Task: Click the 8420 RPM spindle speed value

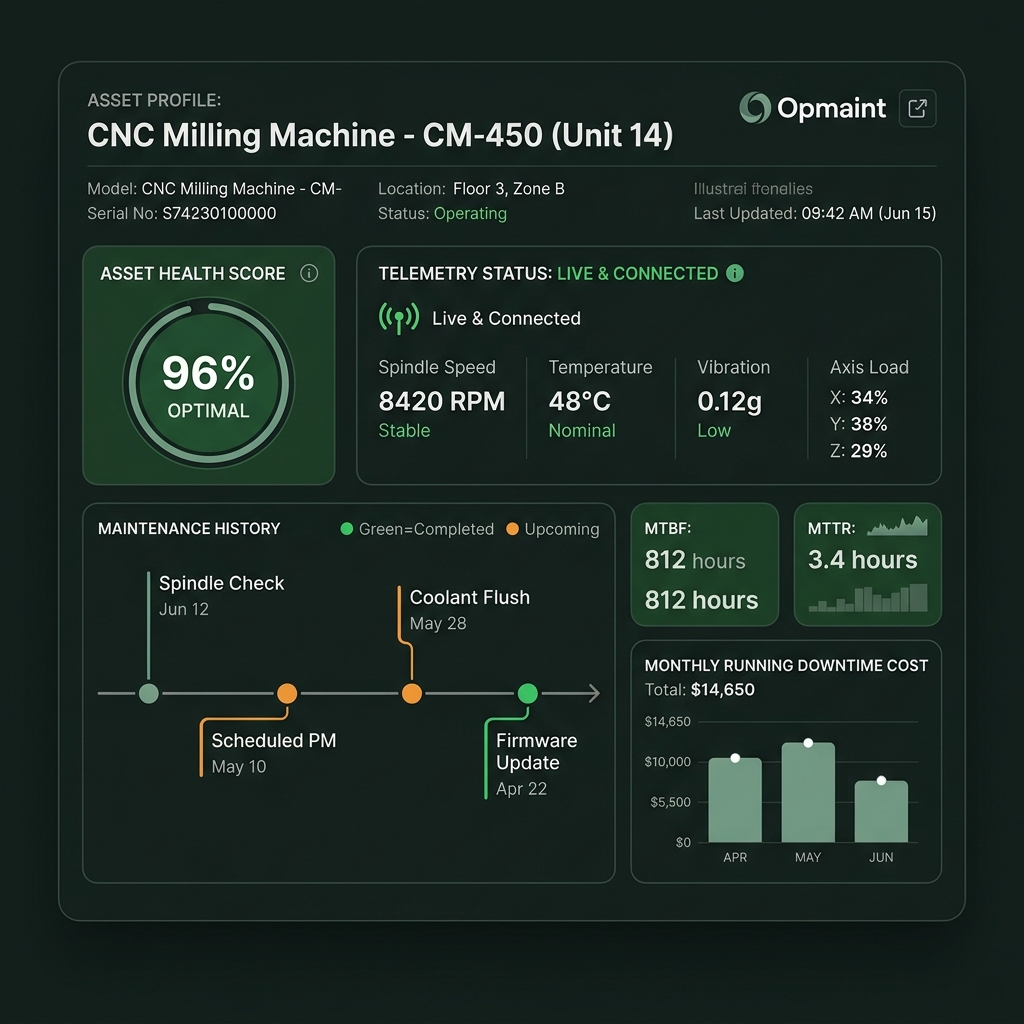Action: 441,401
